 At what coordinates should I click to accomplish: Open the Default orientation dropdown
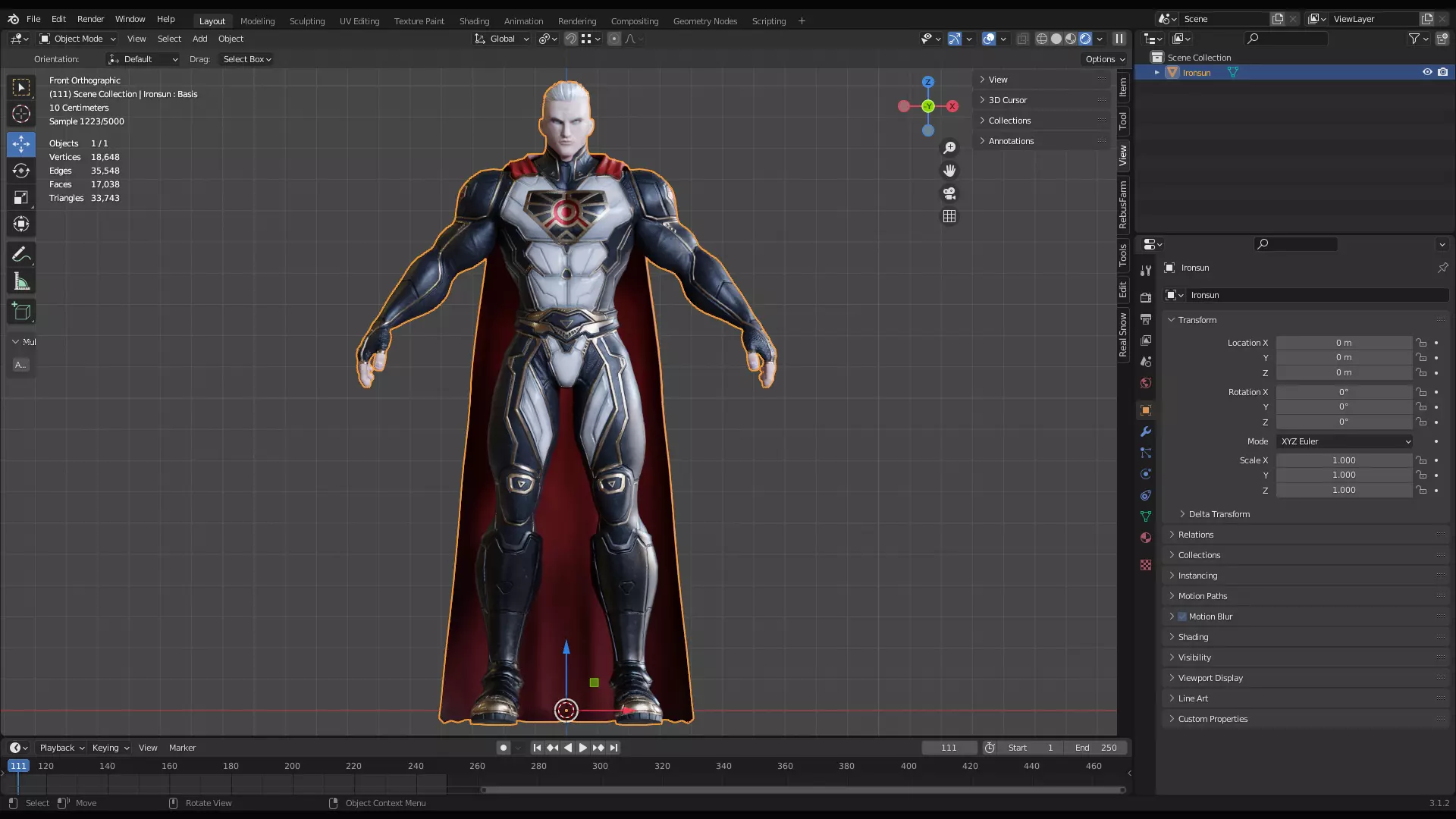click(143, 59)
